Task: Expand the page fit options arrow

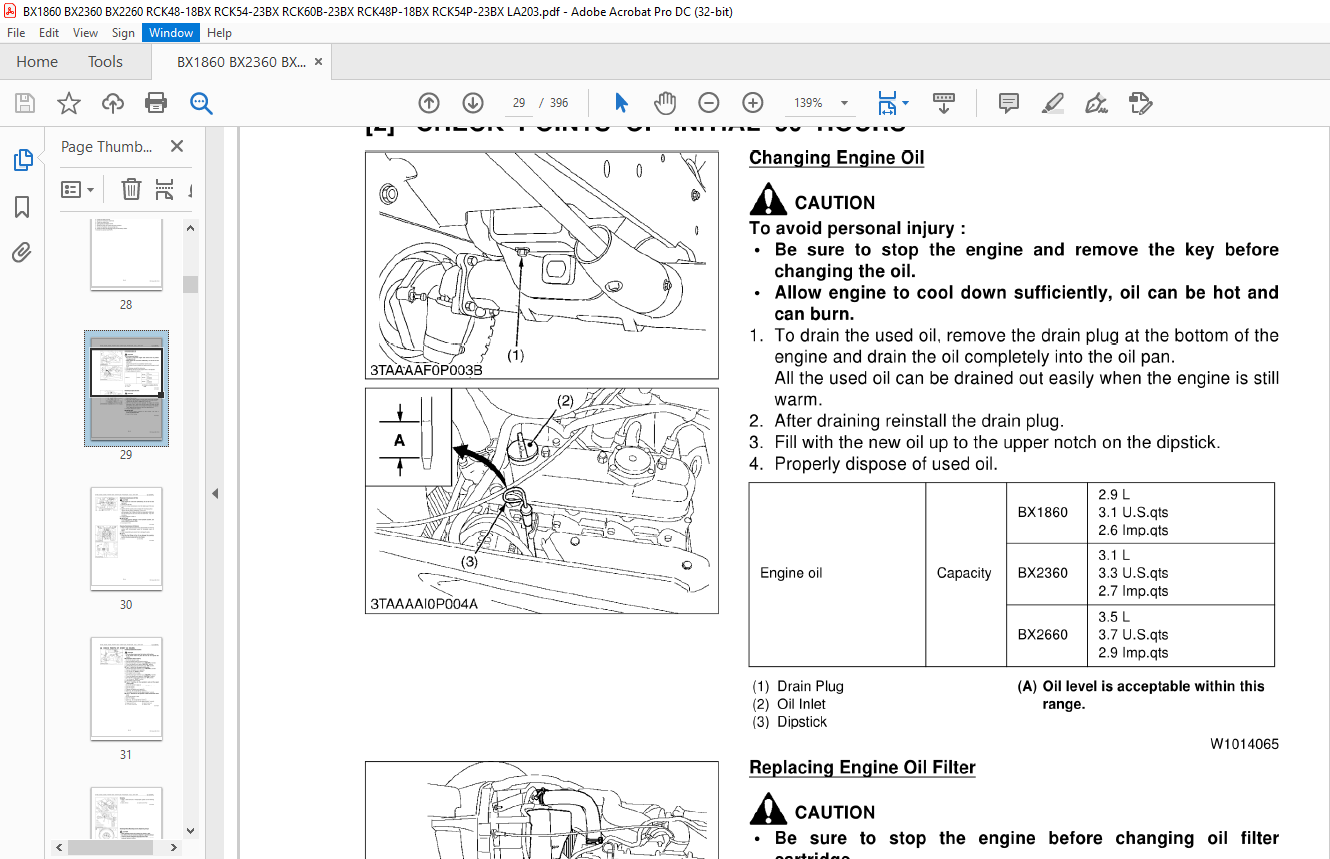Action: tap(905, 103)
